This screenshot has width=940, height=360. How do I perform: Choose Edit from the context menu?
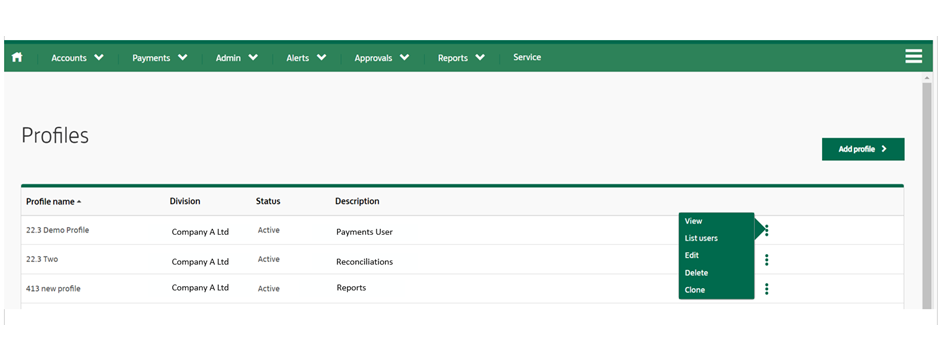click(x=692, y=255)
